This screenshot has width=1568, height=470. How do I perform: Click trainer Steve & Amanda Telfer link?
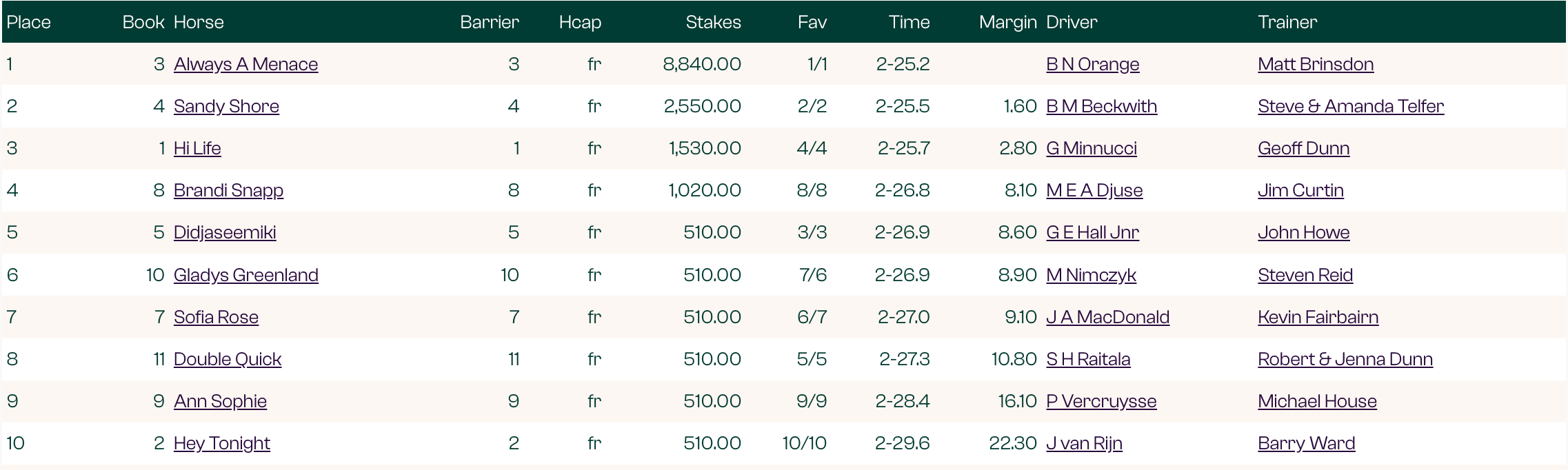(1350, 106)
